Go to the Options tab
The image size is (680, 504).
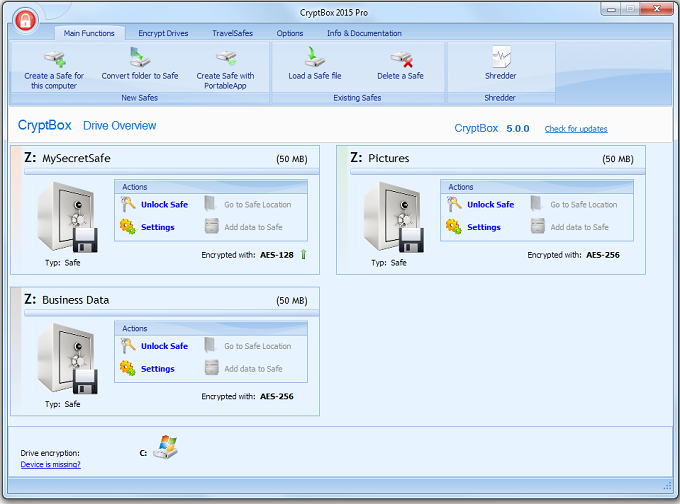(290, 33)
